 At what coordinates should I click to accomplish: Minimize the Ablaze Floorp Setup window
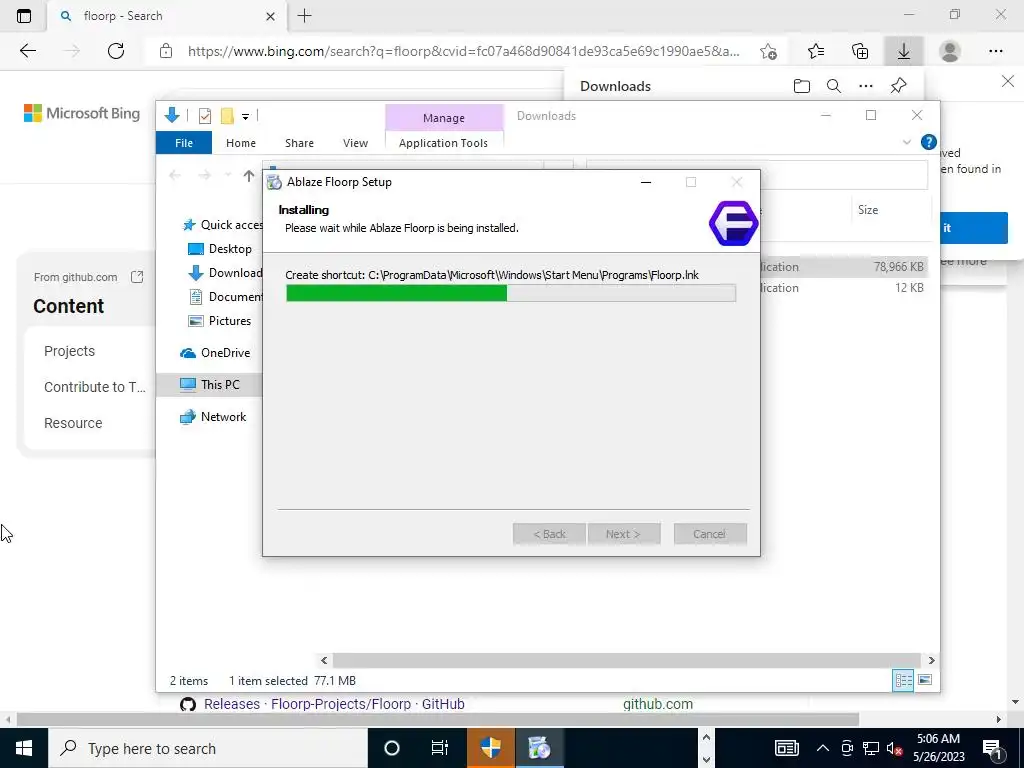point(646,182)
